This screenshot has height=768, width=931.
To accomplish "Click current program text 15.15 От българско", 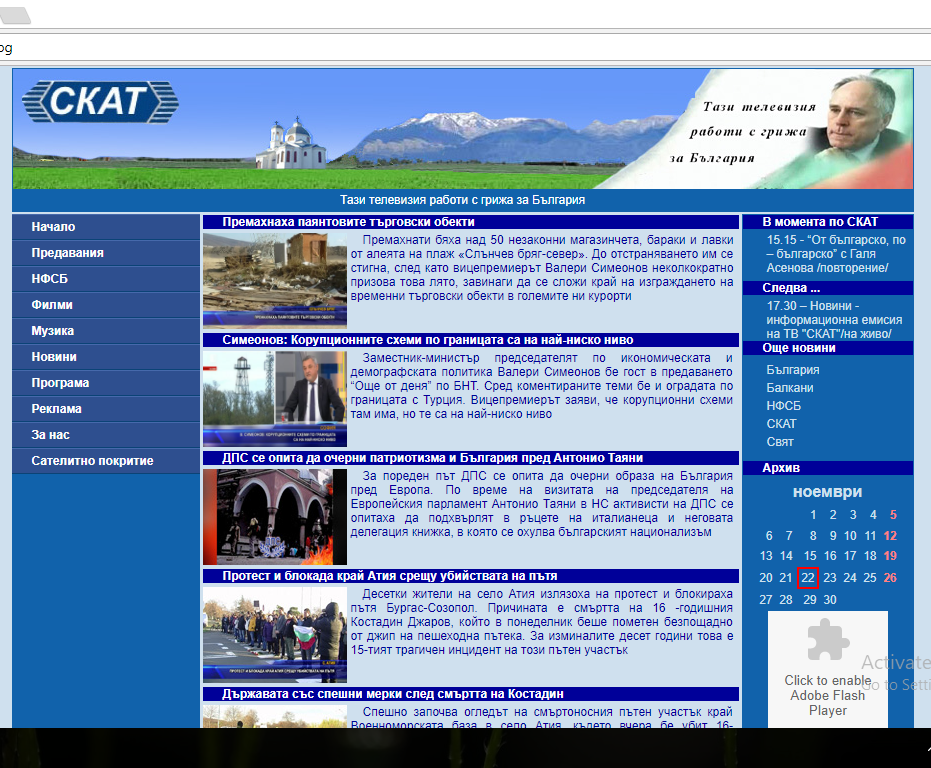I will 835,254.
